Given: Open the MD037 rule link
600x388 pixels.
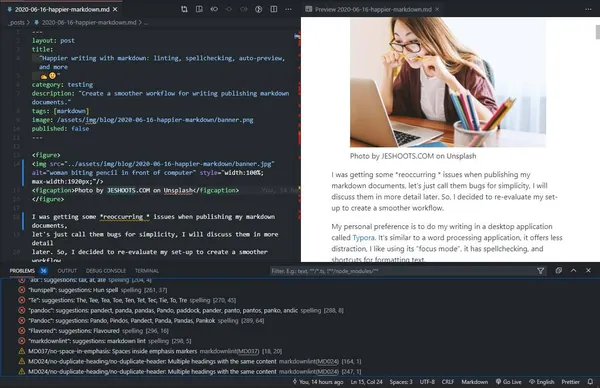Looking at the screenshot, I should 248,351.
